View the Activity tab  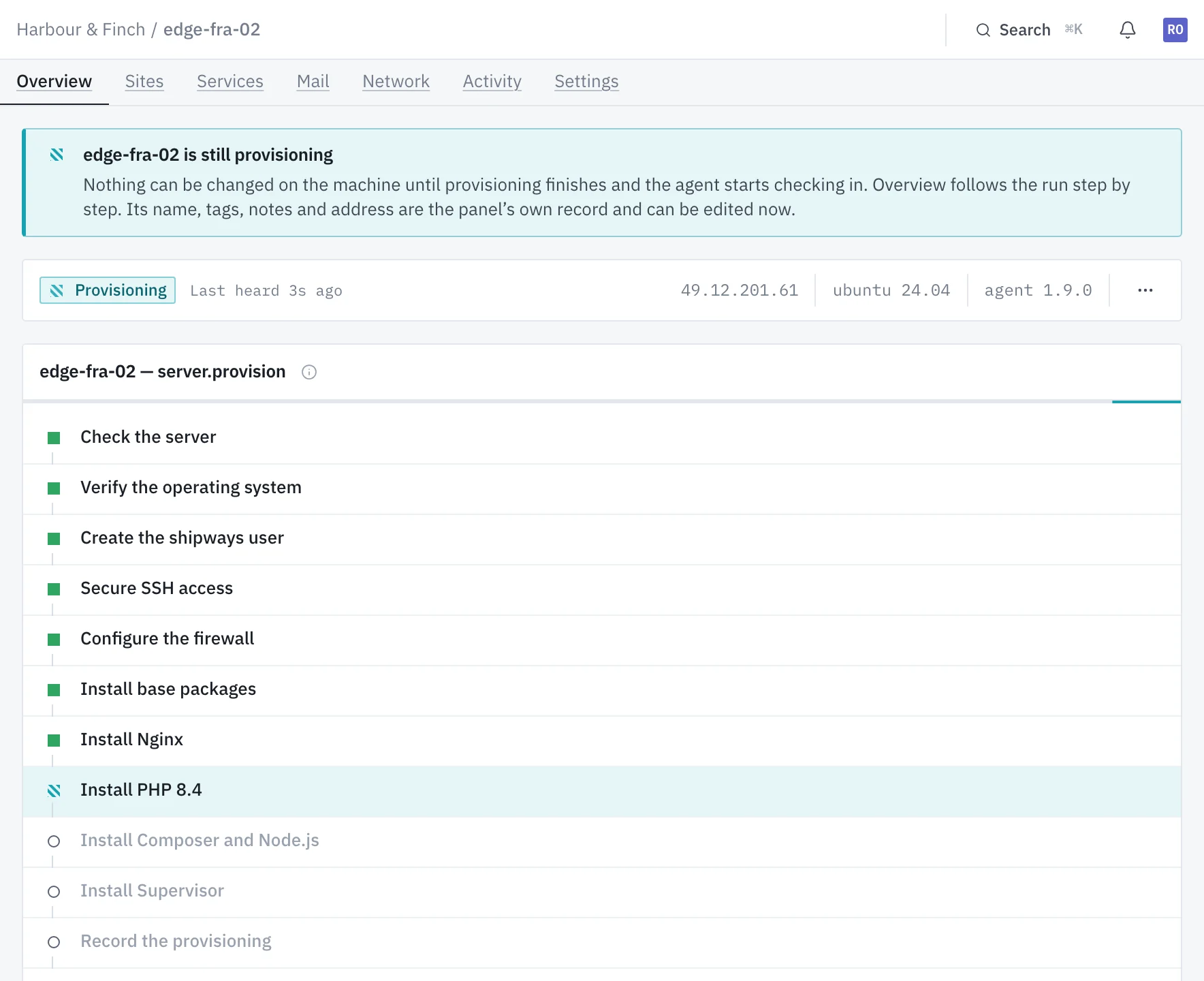click(x=492, y=82)
